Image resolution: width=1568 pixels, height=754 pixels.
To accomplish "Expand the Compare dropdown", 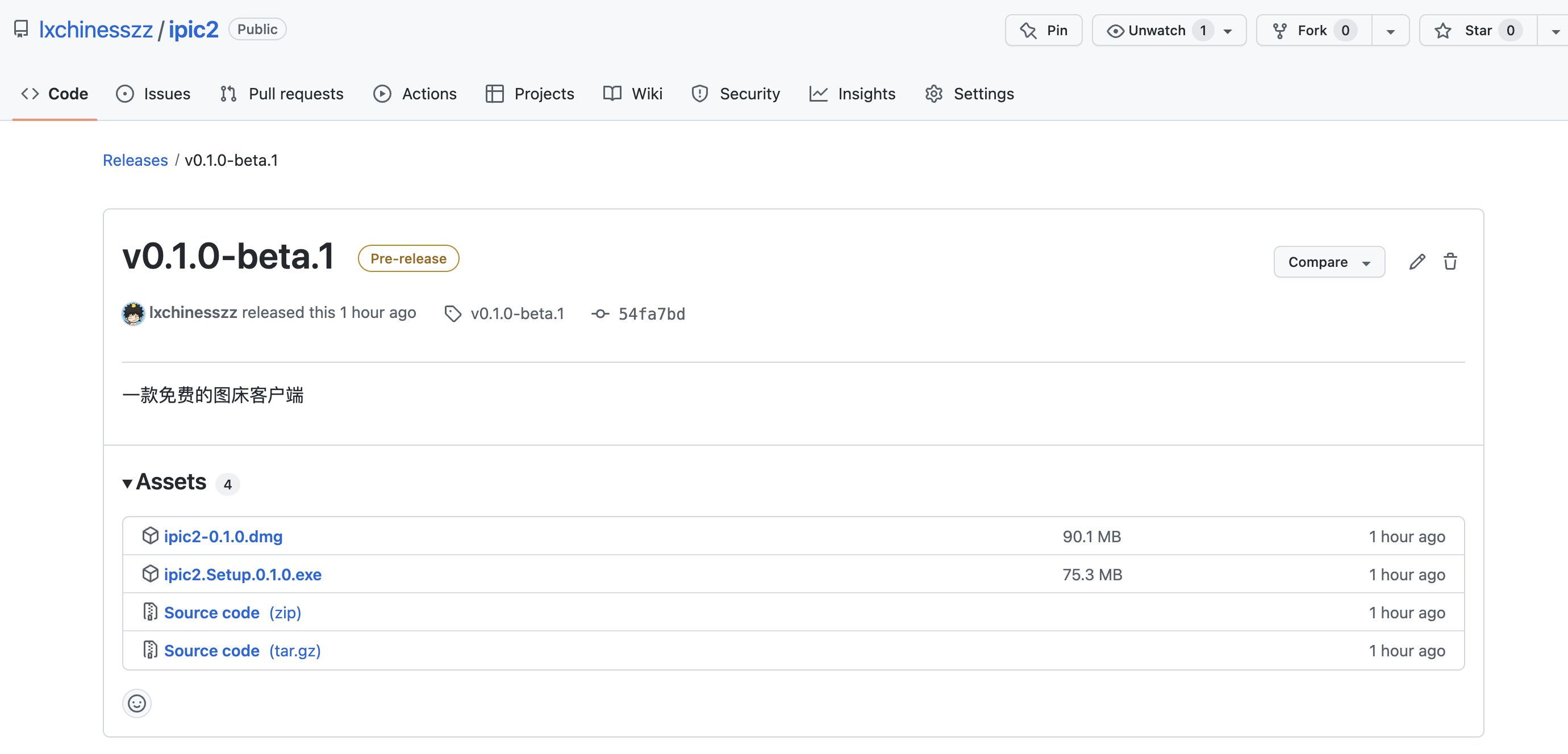I will pos(1329,262).
